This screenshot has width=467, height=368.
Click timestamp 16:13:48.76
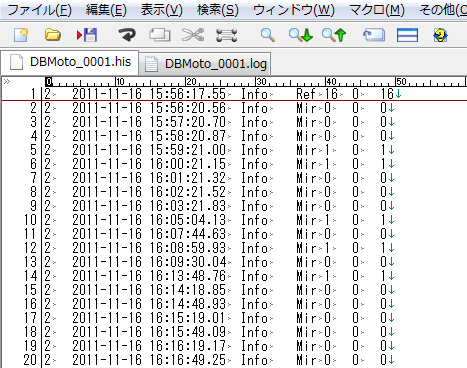click(188, 276)
